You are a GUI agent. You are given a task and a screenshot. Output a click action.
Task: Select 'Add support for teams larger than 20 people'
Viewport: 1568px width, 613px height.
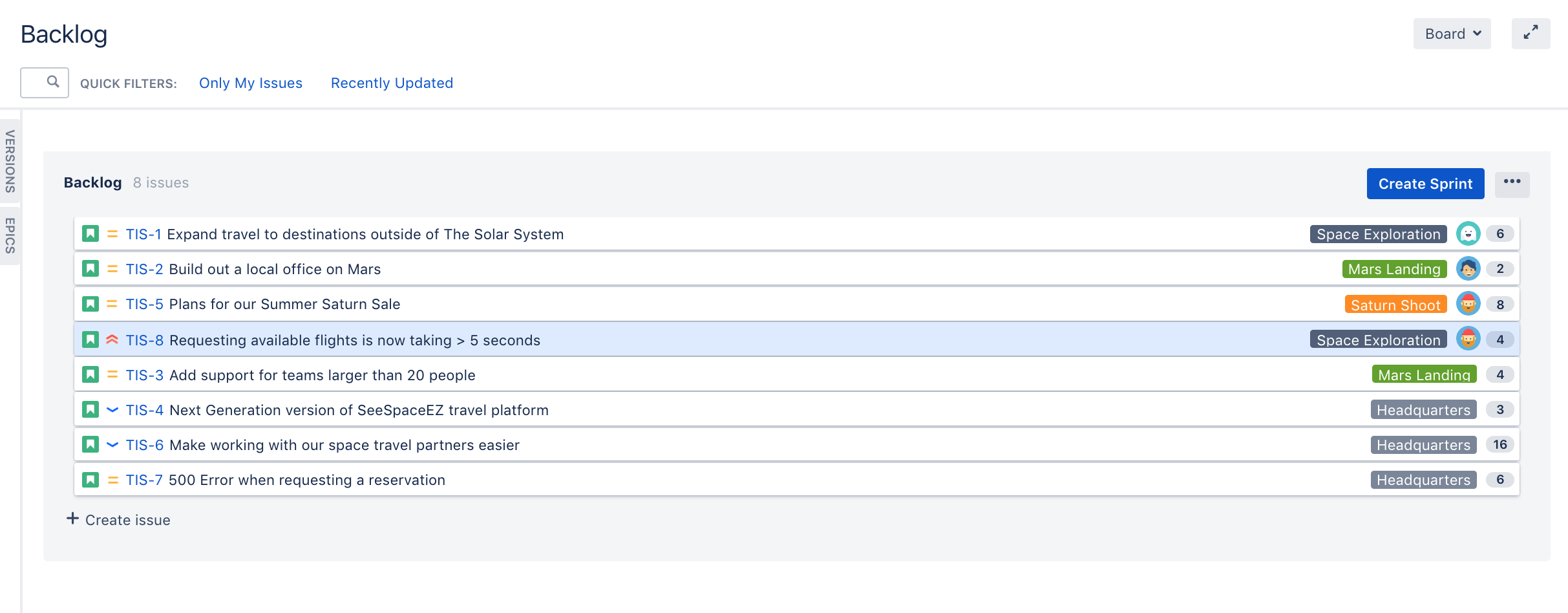322,375
